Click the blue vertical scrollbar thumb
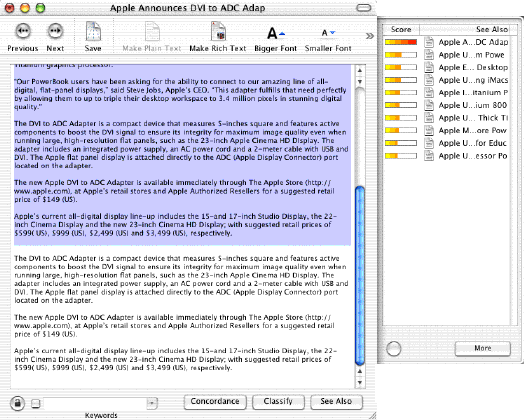 (360, 276)
